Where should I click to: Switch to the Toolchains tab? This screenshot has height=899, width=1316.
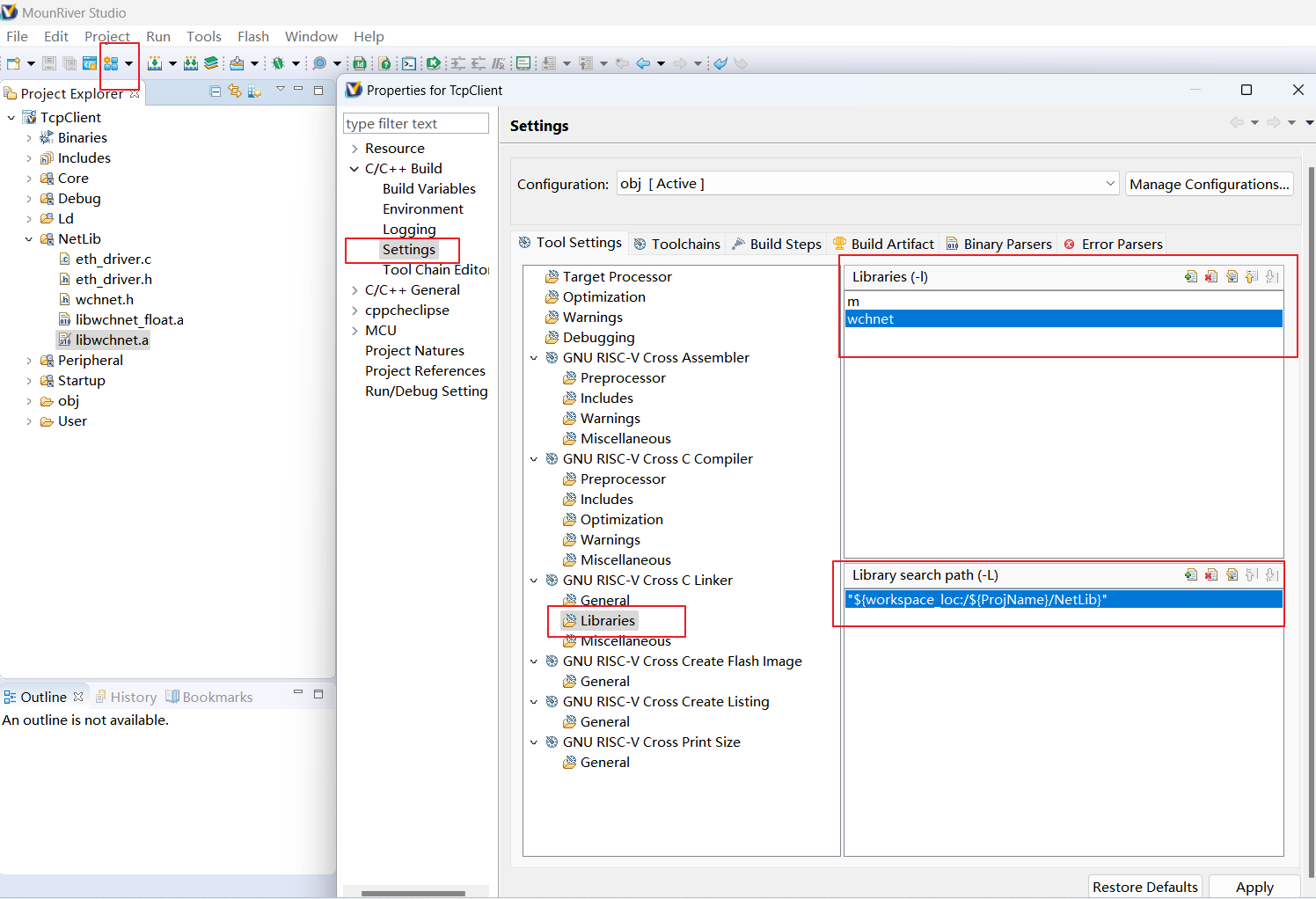(x=677, y=244)
